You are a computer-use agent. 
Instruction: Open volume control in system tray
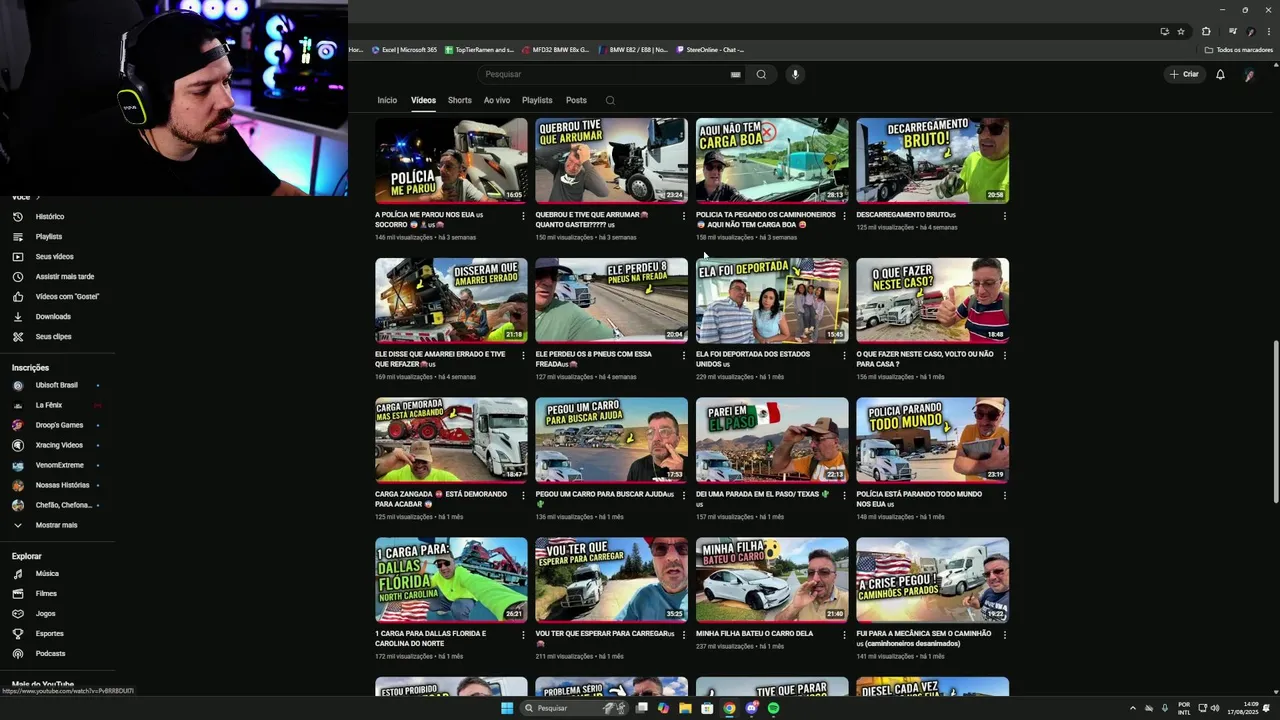(x=1215, y=708)
